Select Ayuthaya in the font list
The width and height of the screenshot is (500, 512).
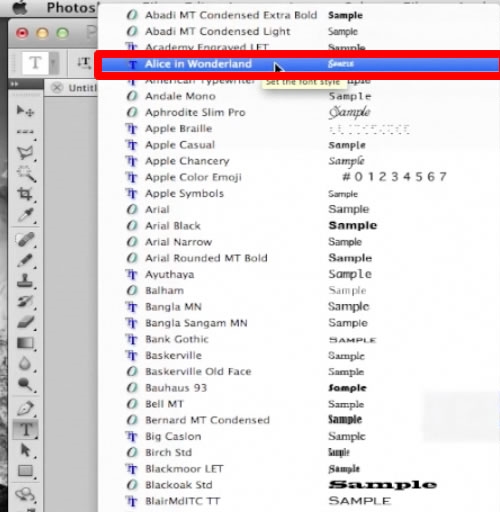(170, 275)
